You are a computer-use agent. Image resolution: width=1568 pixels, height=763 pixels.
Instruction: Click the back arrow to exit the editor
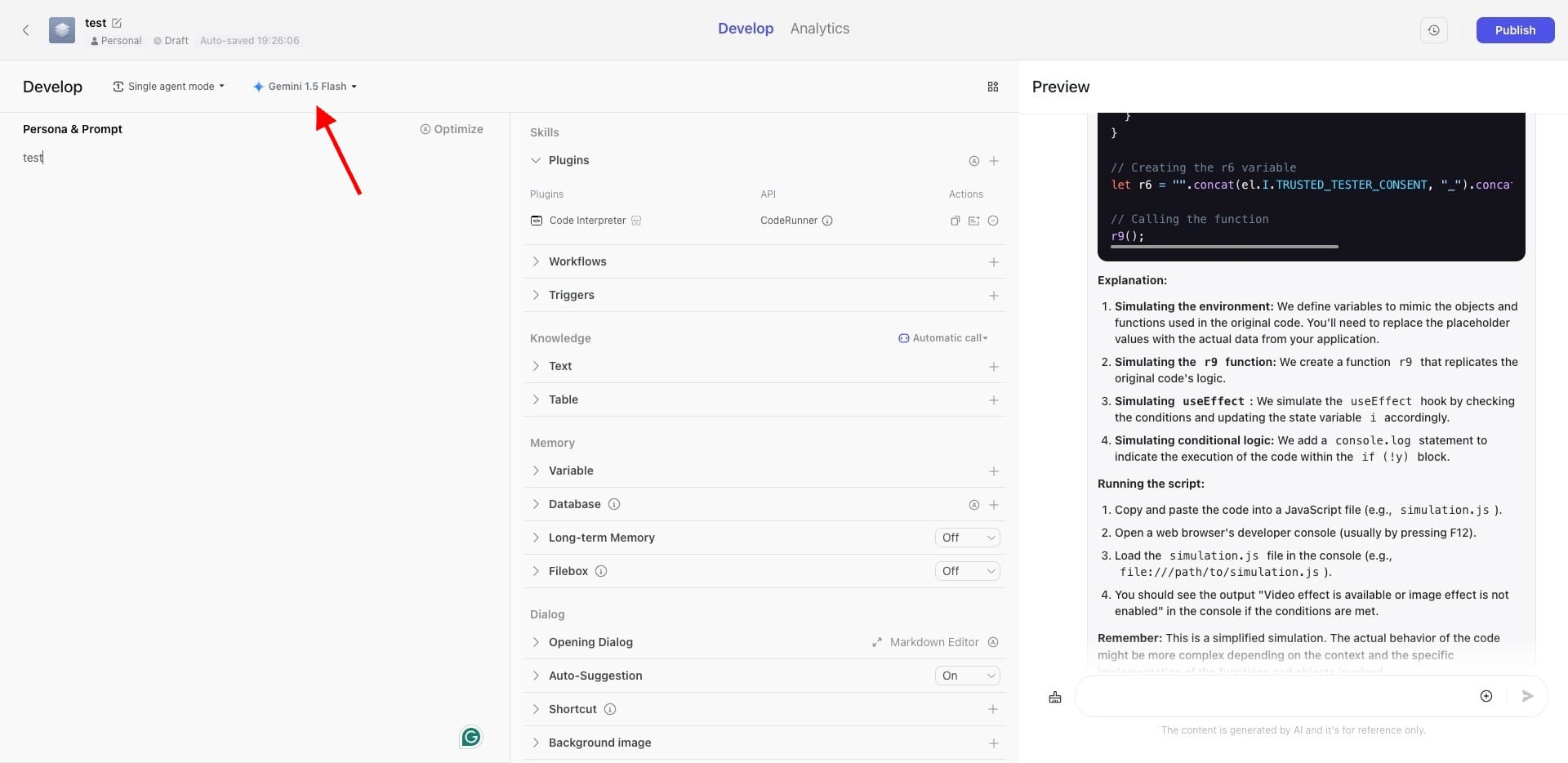tap(26, 29)
